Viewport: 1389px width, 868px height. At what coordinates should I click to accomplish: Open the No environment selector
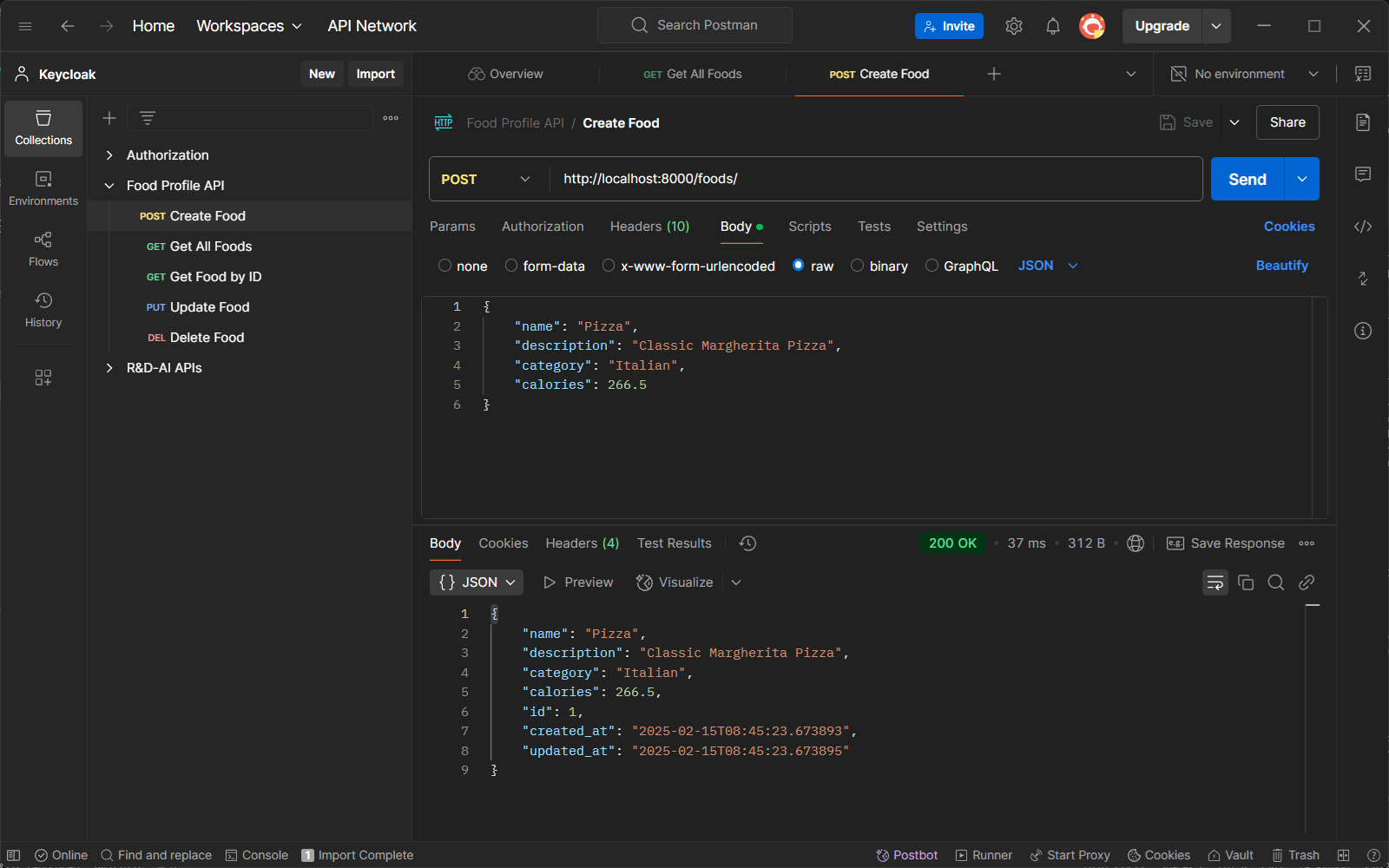(1244, 74)
